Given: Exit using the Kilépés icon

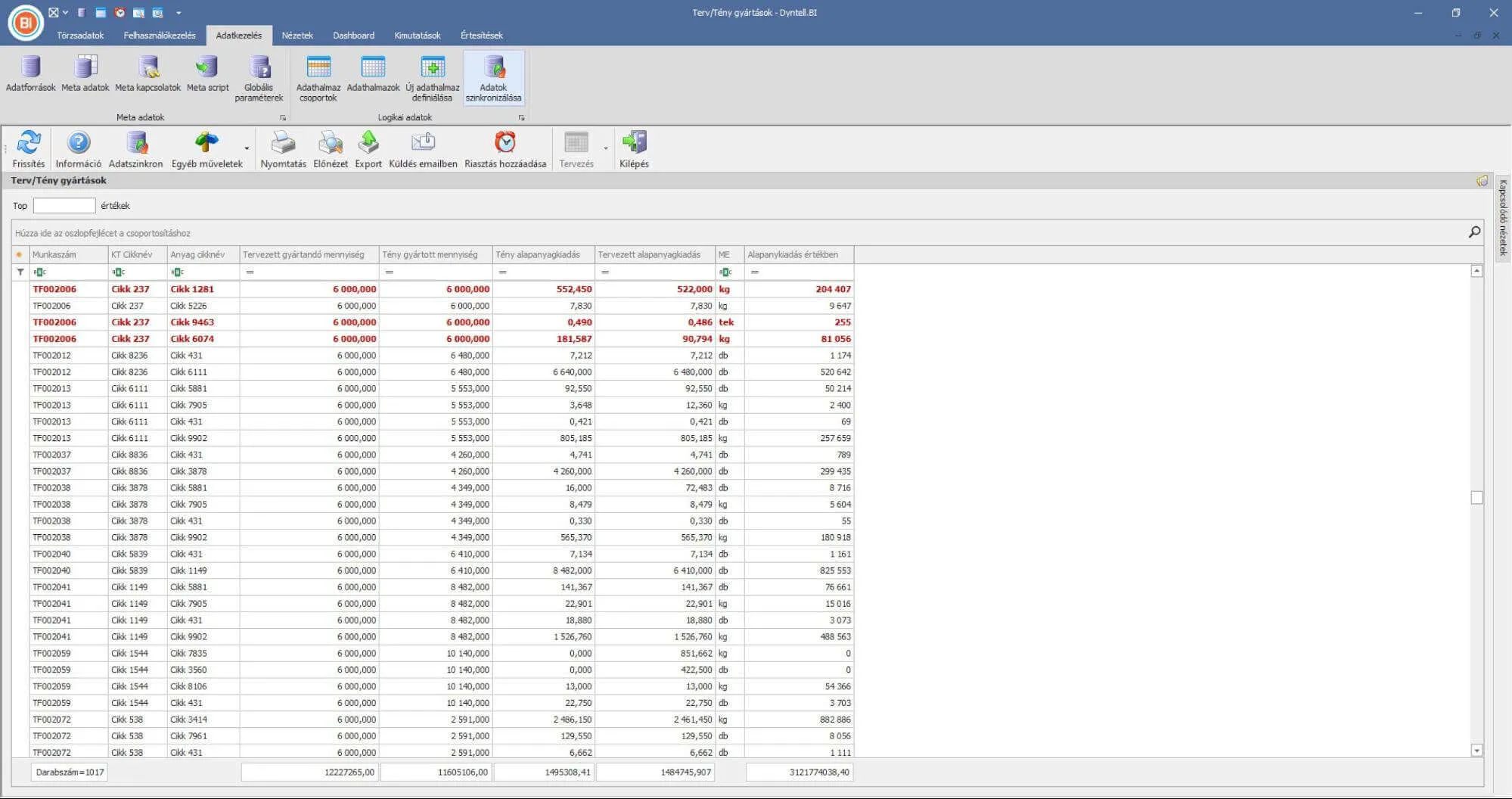Looking at the screenshot, I should (634, 144).
